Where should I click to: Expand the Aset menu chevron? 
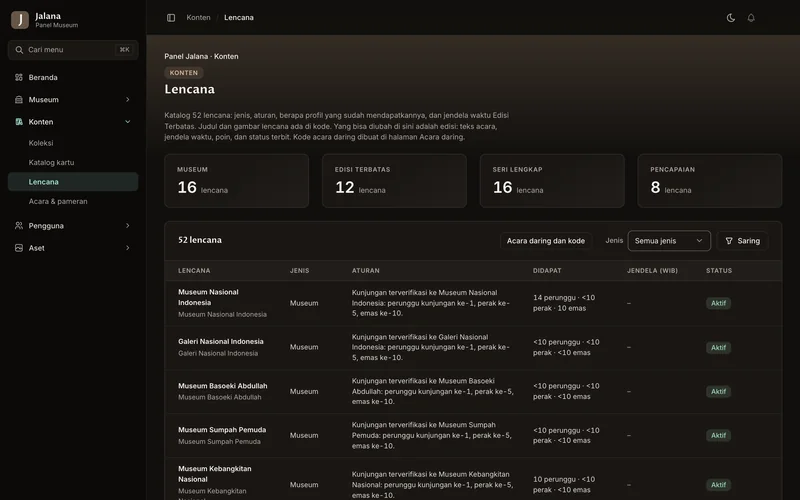click(x=128, y=248)
